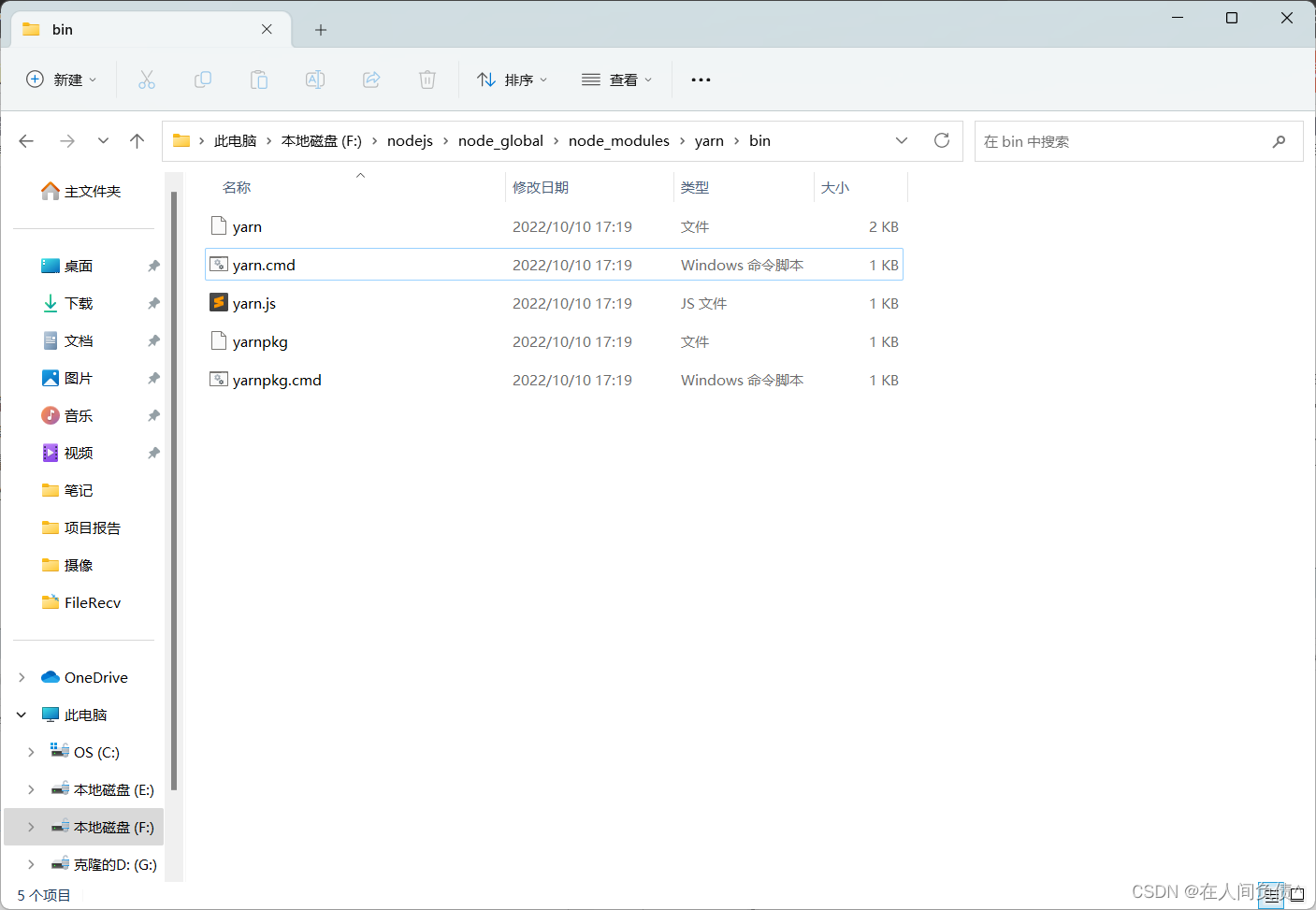Collapse the 此电脑 tree node
This screenshot has height=910, width=1316.
pos(22,715)
